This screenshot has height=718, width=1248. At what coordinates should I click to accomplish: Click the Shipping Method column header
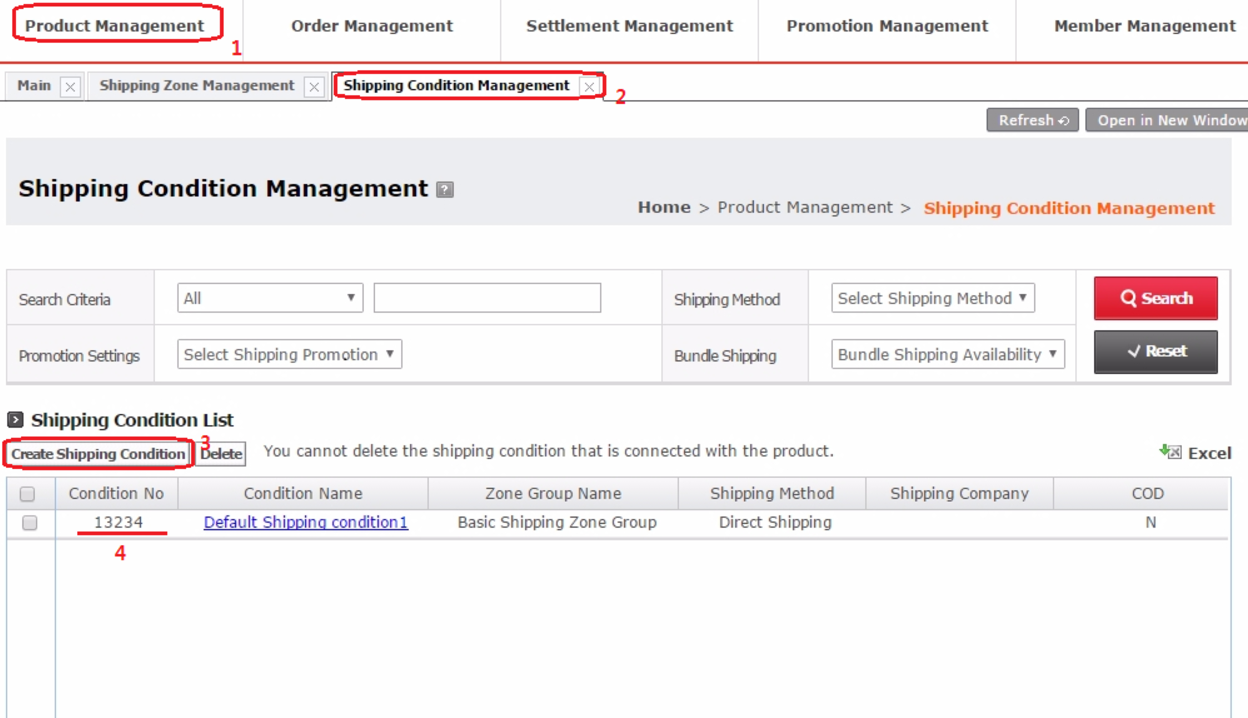point(772,493)
